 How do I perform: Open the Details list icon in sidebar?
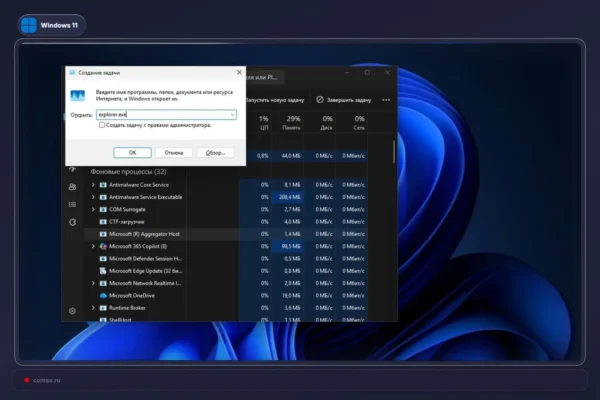click(72, 204)
